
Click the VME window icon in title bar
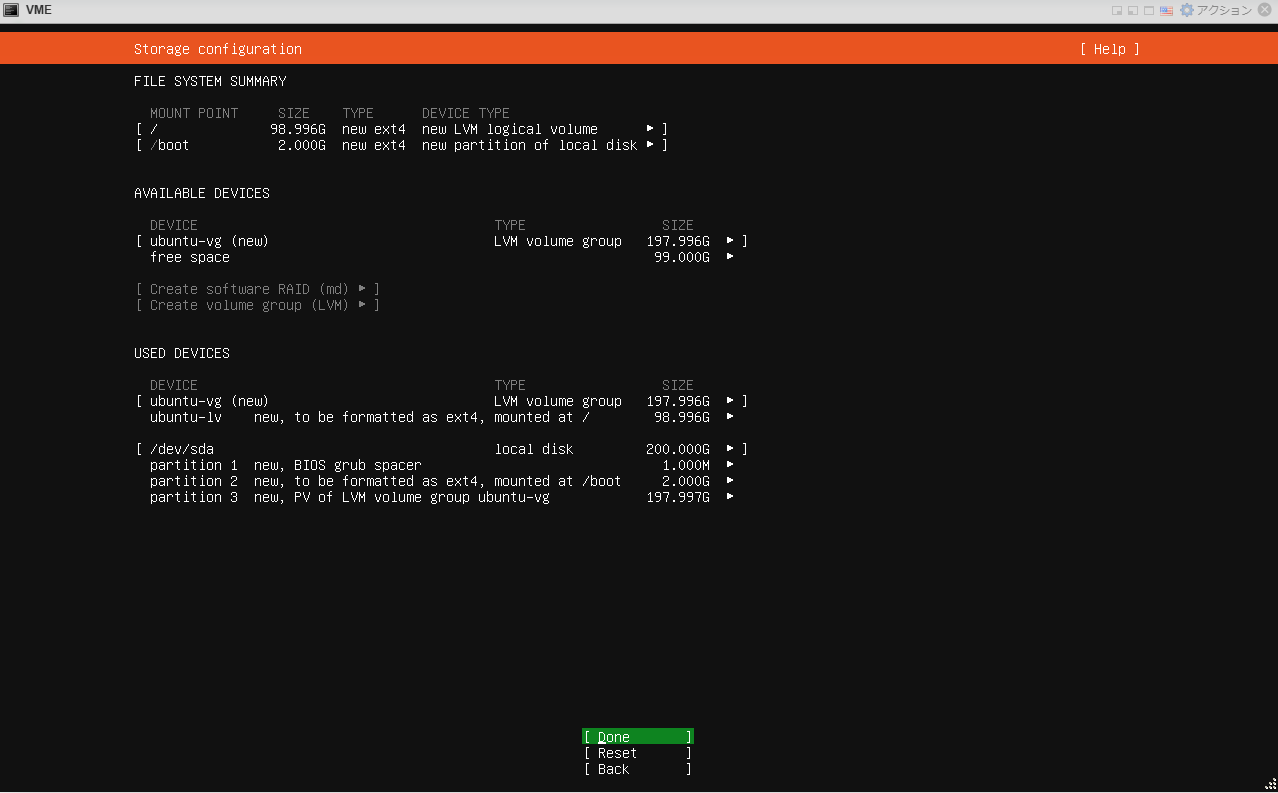point(12,10)
